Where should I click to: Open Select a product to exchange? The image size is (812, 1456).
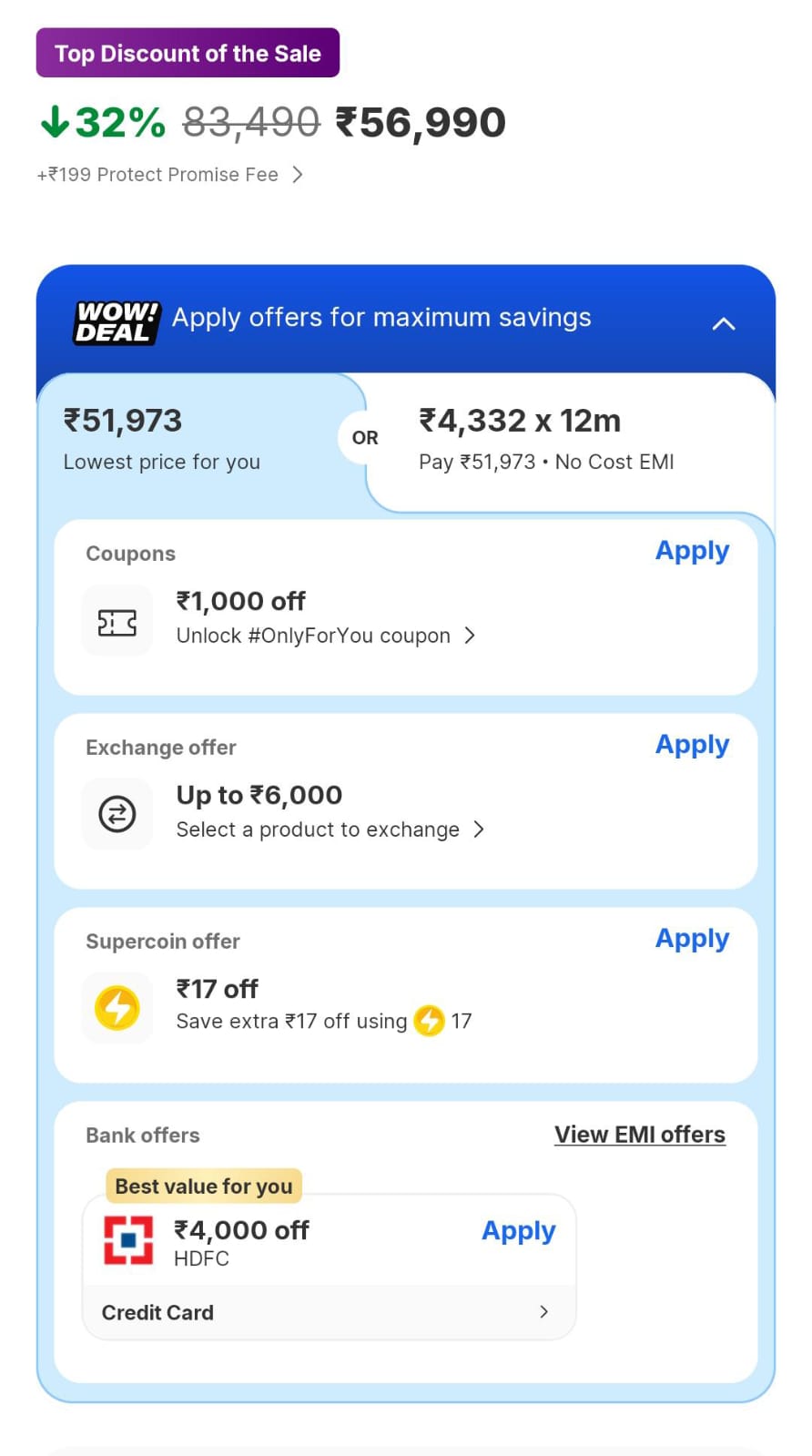[479, 830]
